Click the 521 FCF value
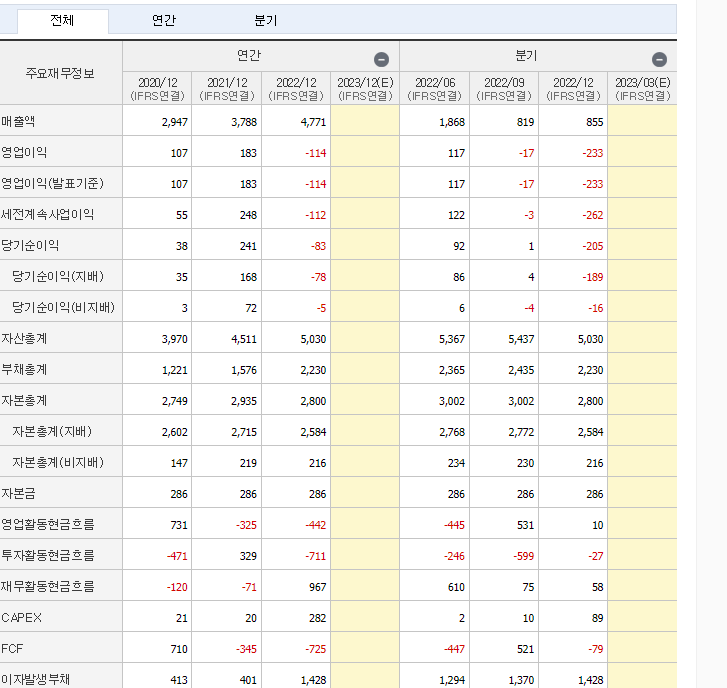Screen dimensions: 727x688 pyautogui.click(x=525, y=650)
